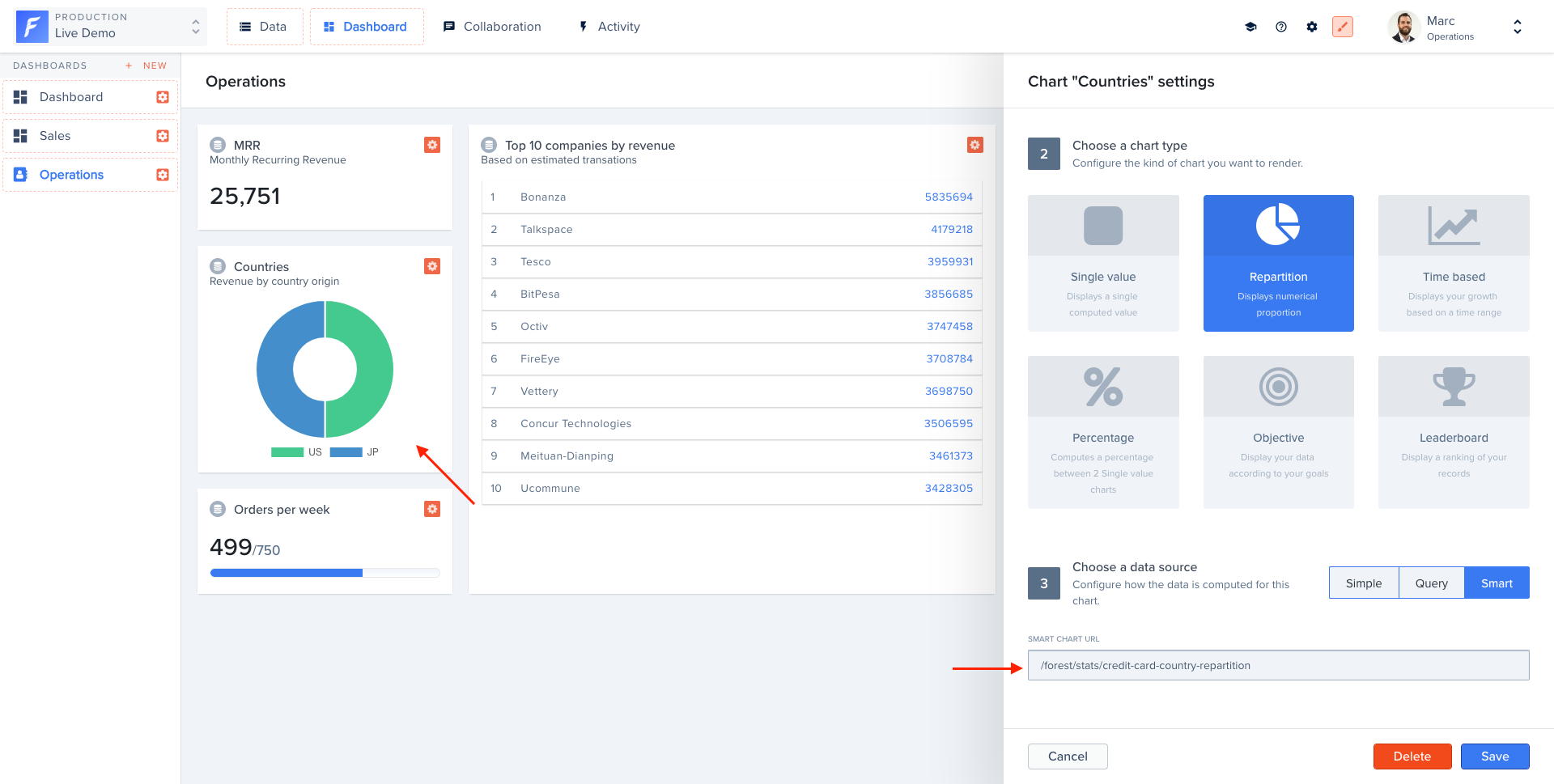Viewport: 1554px width, 784px height.
Task: Open Top 10 companies chart settings cog
Action: click(975, 145)
